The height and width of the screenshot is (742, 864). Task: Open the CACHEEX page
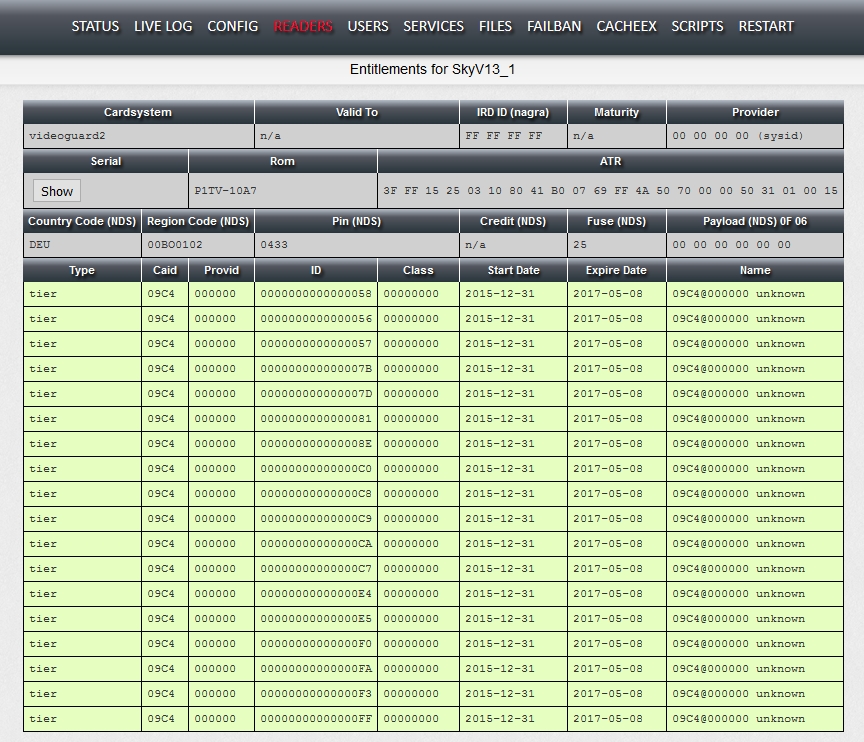(x=626, y=26)
